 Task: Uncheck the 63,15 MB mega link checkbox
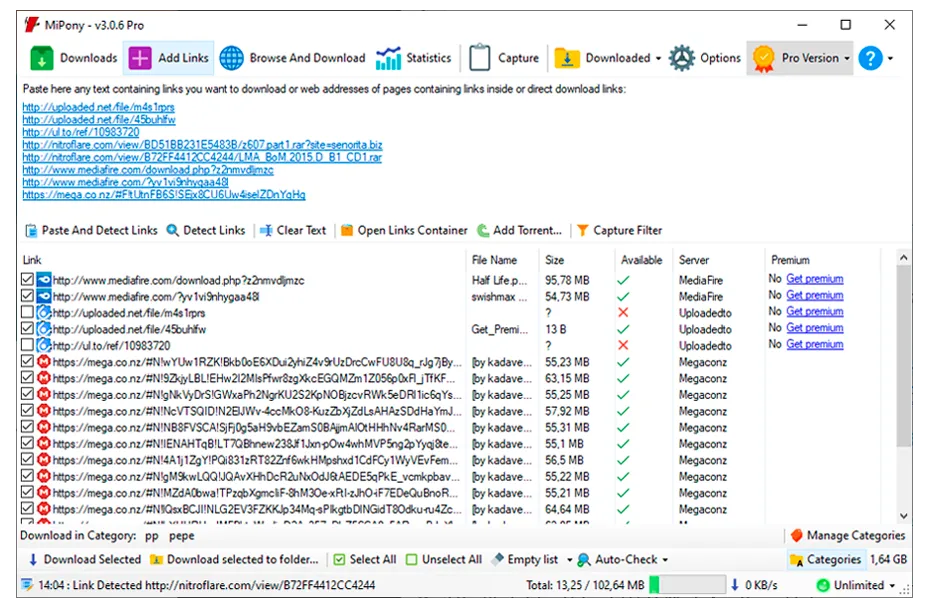(27, 377)
